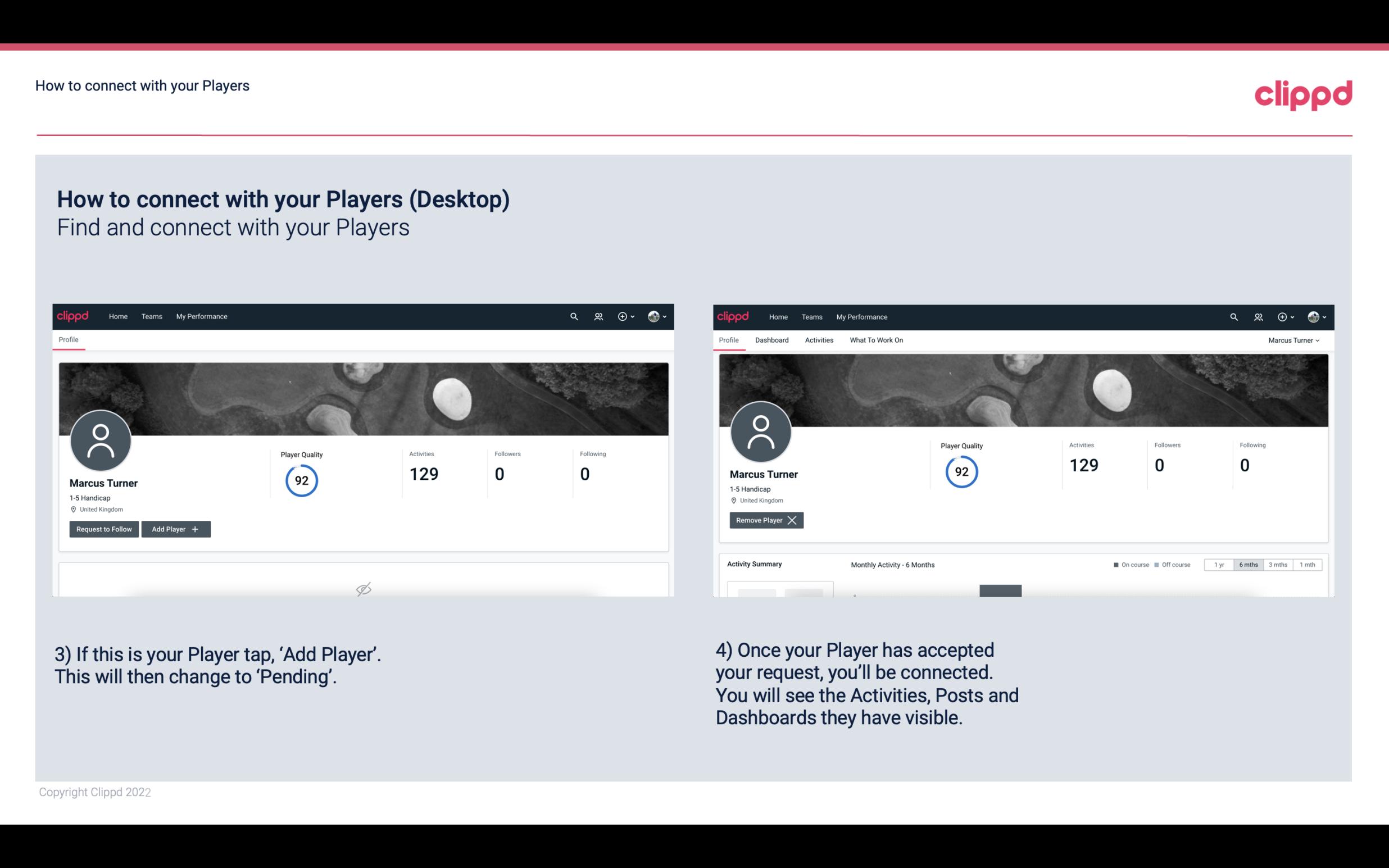Select the 'Dashboard' tab in right panel
Screen dimensions: 1389x868
tap(771, 340)
